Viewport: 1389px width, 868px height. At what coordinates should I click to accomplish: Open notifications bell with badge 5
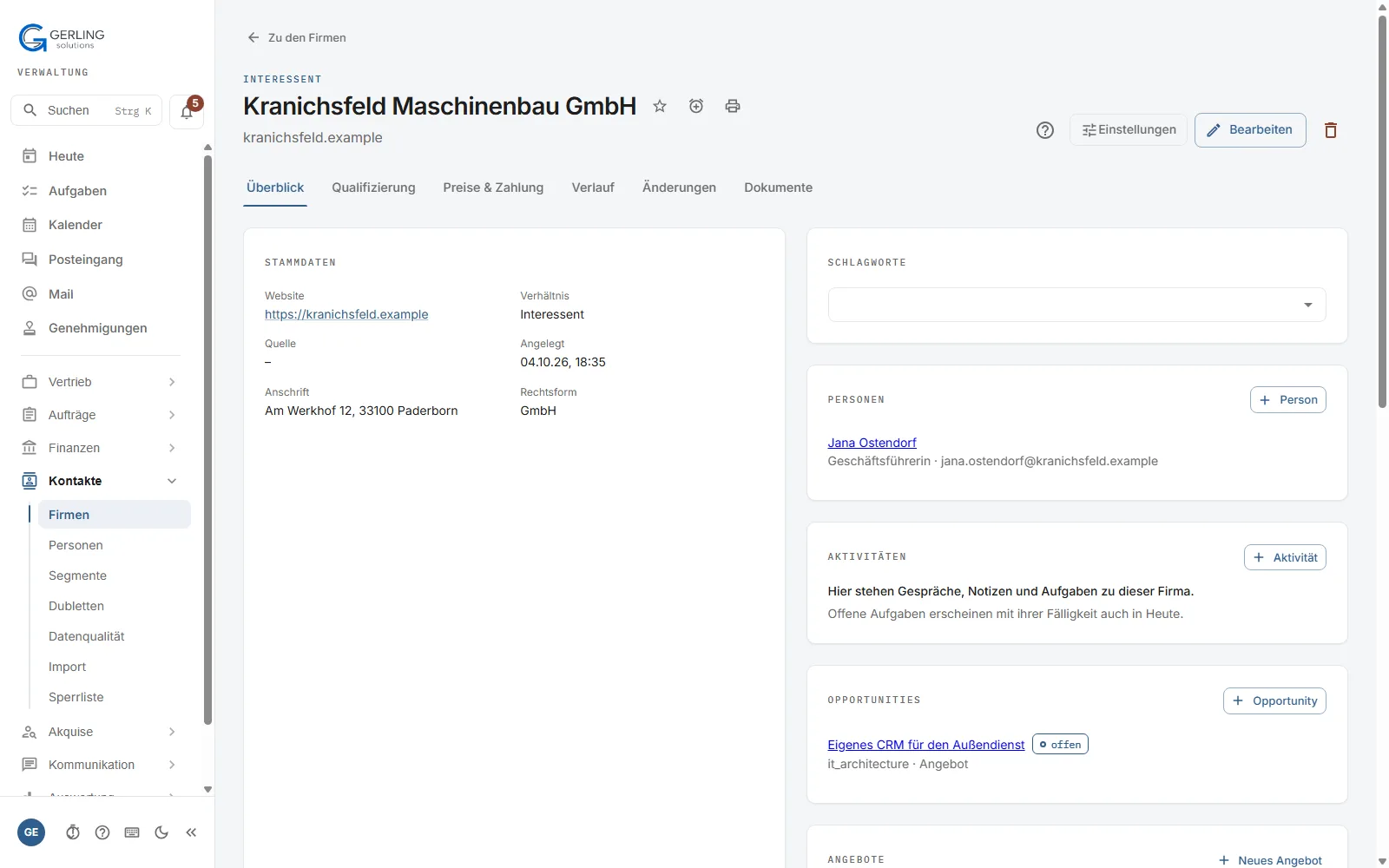[187, 111]
